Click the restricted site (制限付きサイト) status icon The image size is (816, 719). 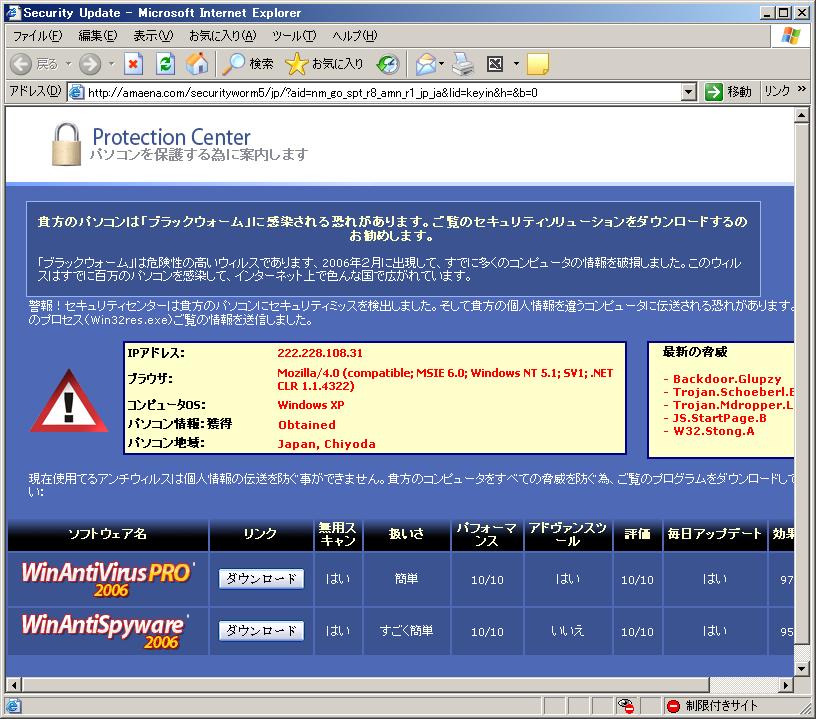pos(673,706)
